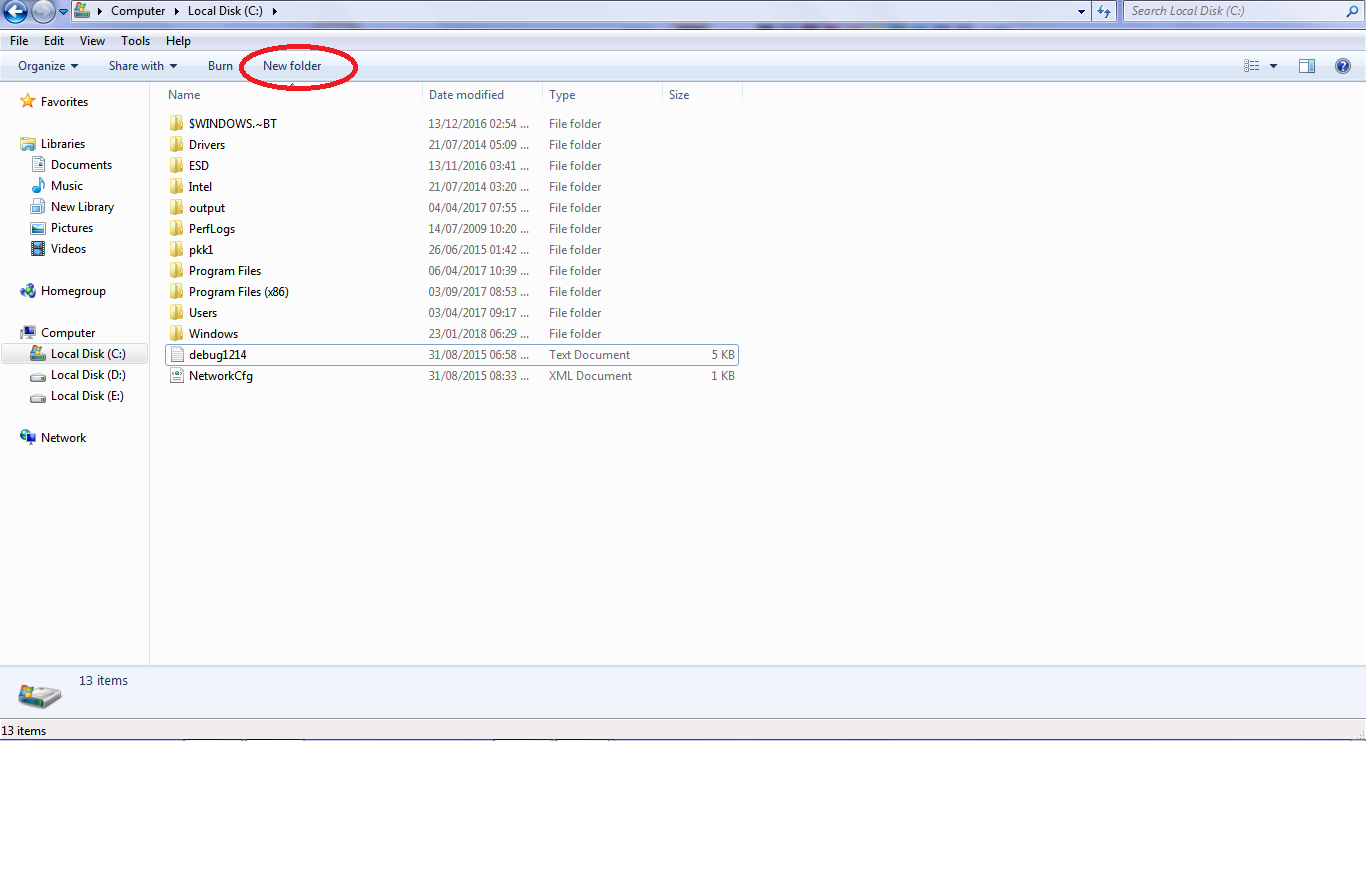Viewport: 1368px width, 869px height.
Task: Click inside the Search Local Disk box
Action: (1230, 11)
